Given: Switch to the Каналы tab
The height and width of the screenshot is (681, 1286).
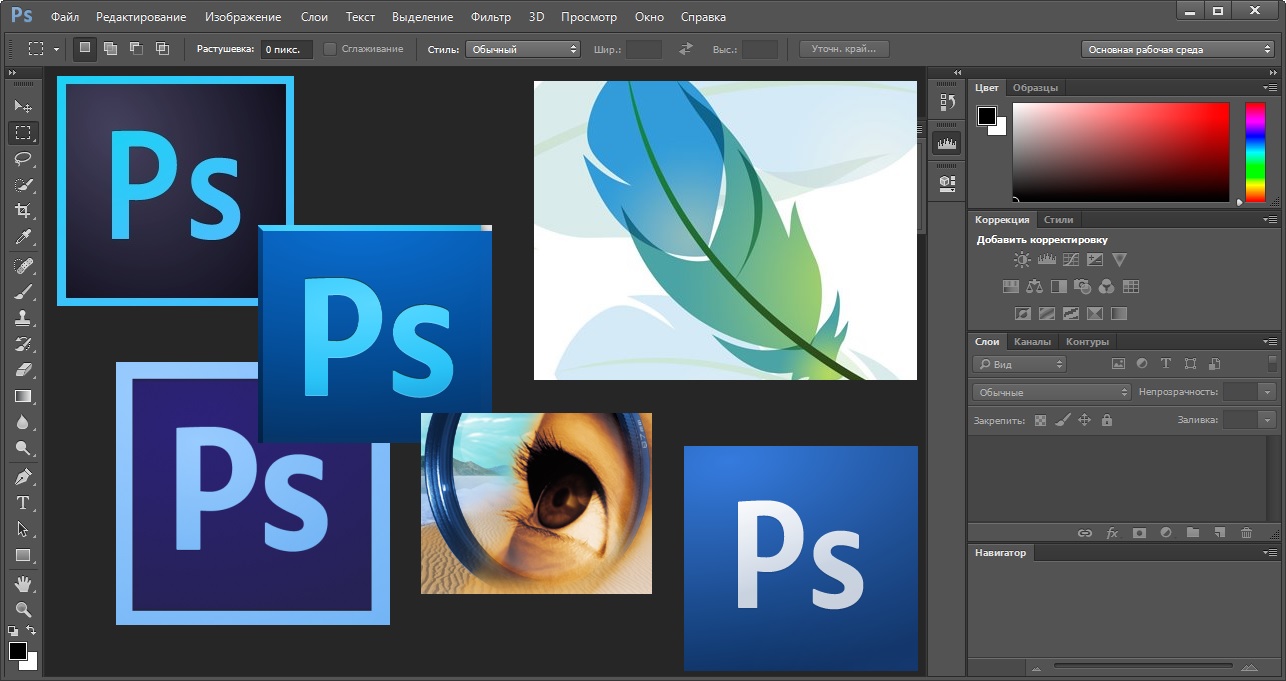Looking at the screenshot, I should [x=1032, y=342].
